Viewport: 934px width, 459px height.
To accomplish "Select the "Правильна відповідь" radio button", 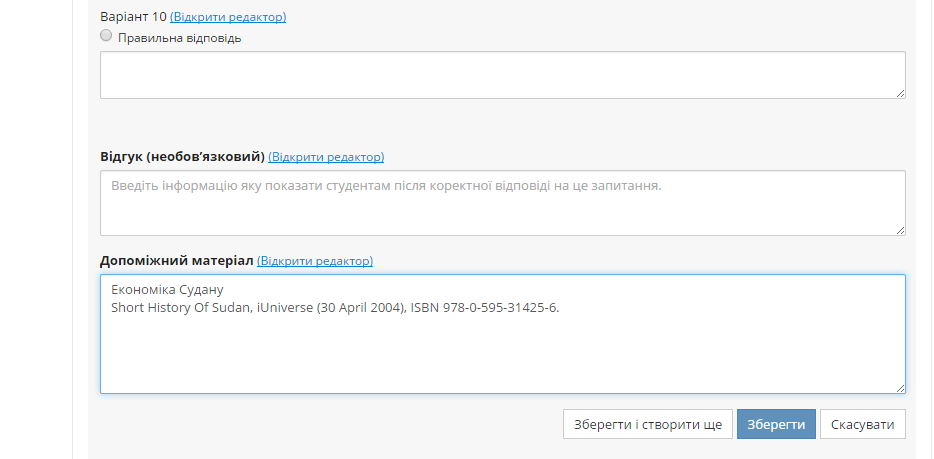I will pos(107,36).
